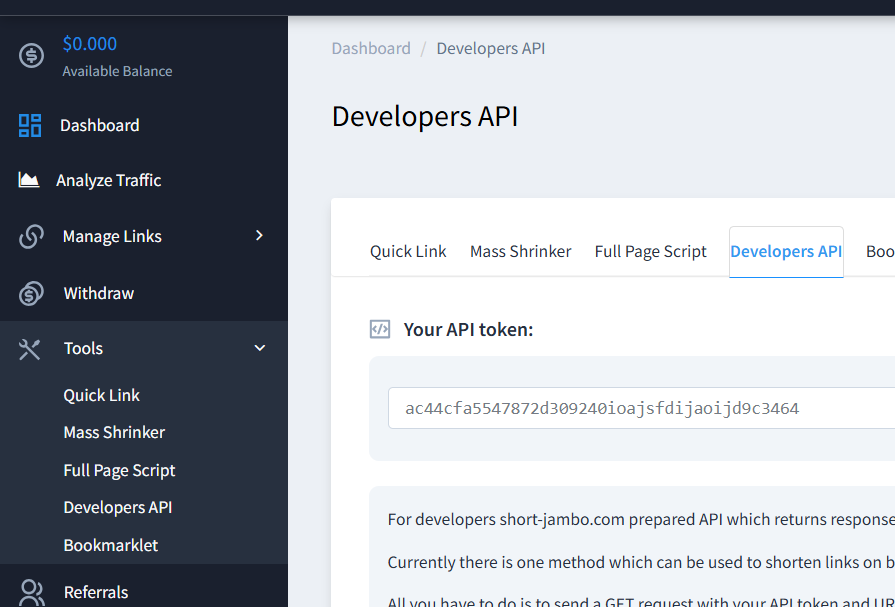The height and width of the screenshot is (607, 895).
Task: Select Mass Shrinker in sidebar submenu
Action: pos(114,432)
